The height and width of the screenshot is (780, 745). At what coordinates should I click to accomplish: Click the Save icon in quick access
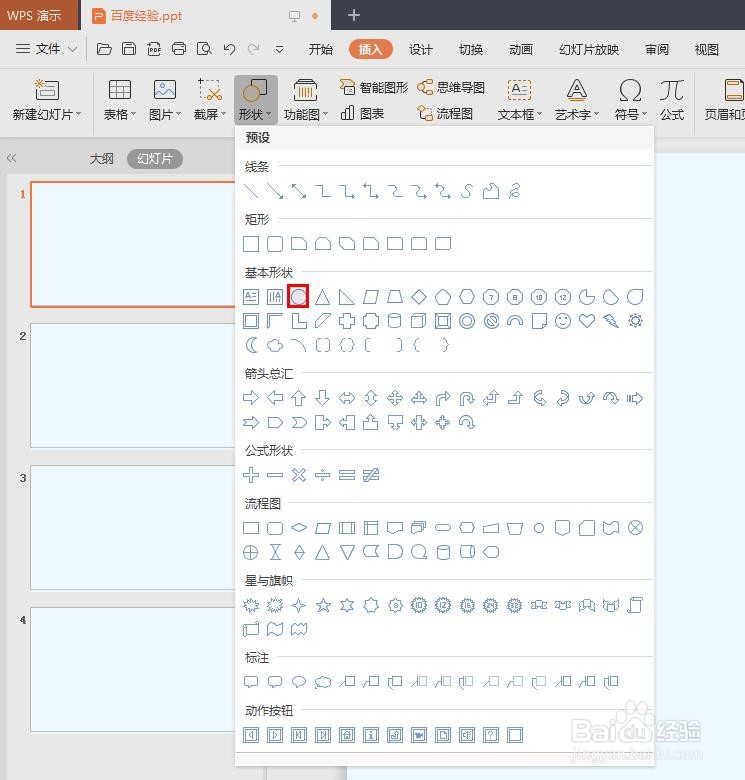click(129, 49)
